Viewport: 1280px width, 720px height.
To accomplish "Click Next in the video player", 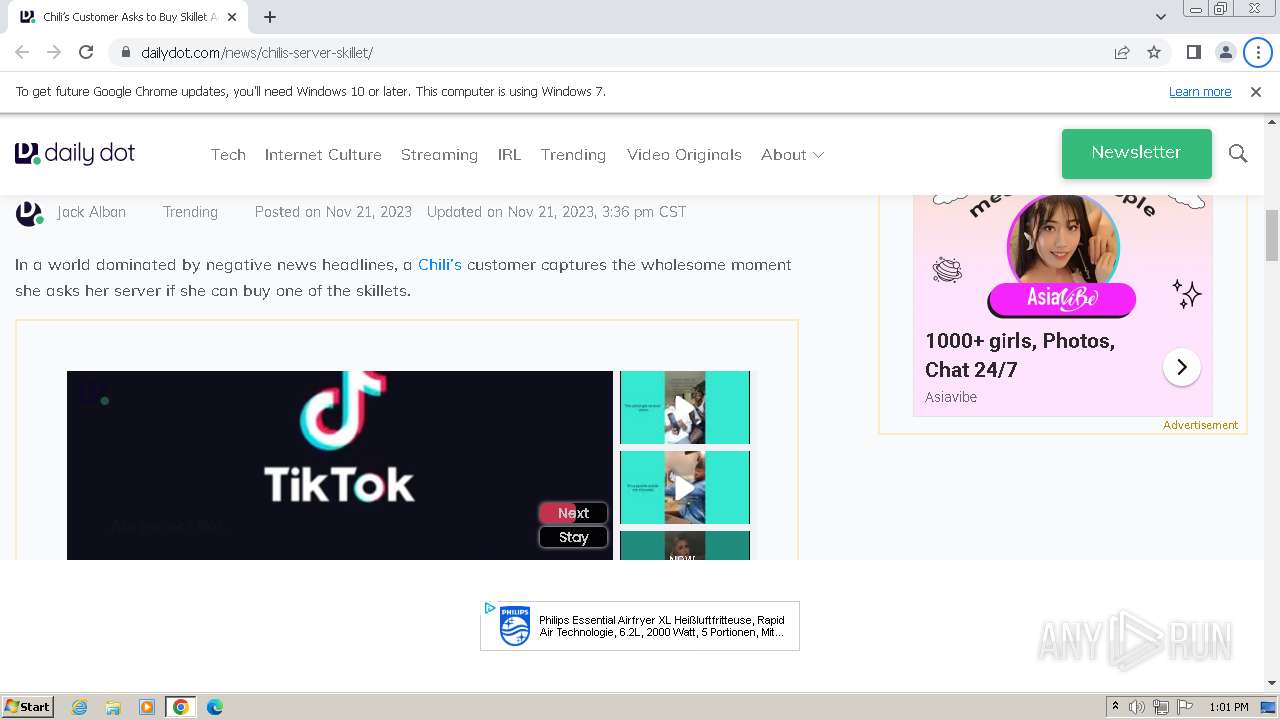I will [573, 513].
